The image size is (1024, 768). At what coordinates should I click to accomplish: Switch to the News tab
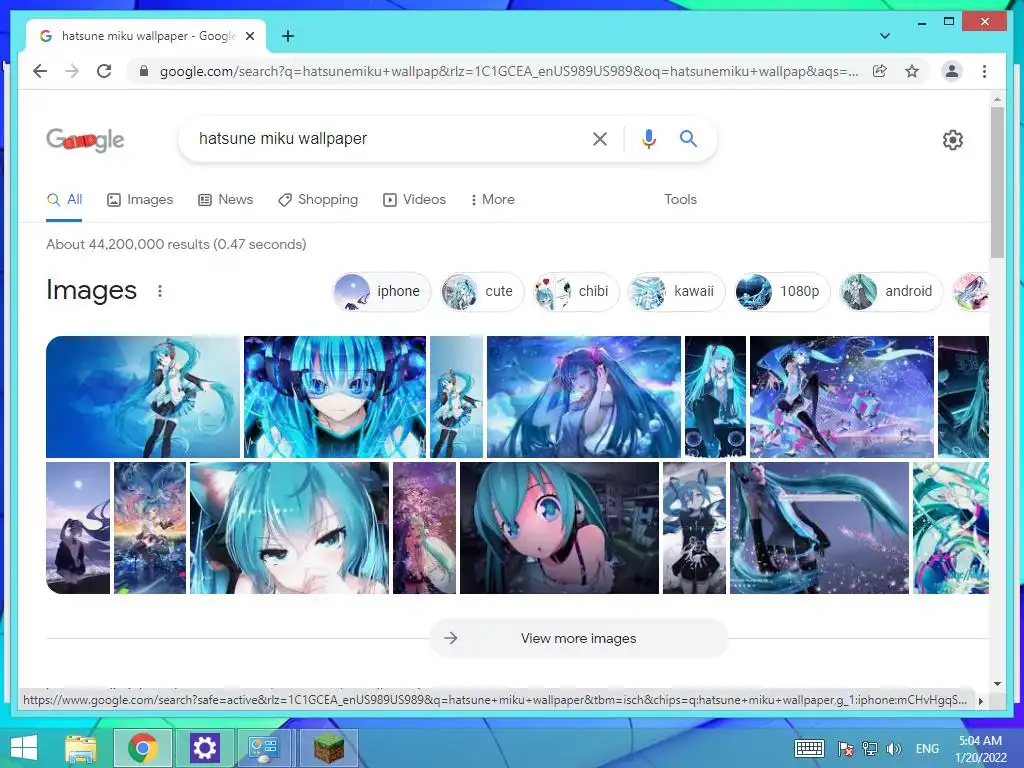coord(225,199)
